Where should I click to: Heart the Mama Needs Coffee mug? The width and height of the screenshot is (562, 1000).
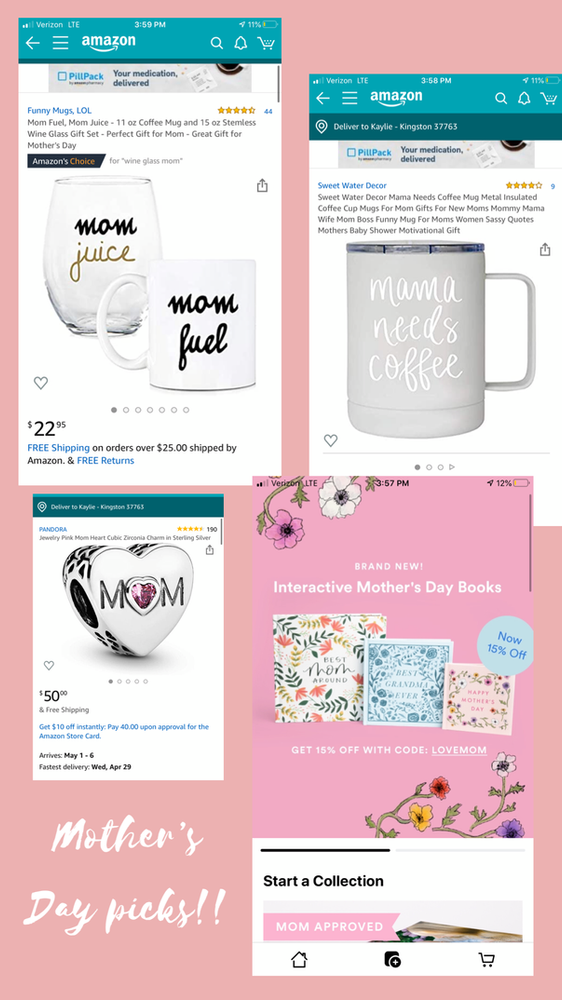(x=330, y=440)
